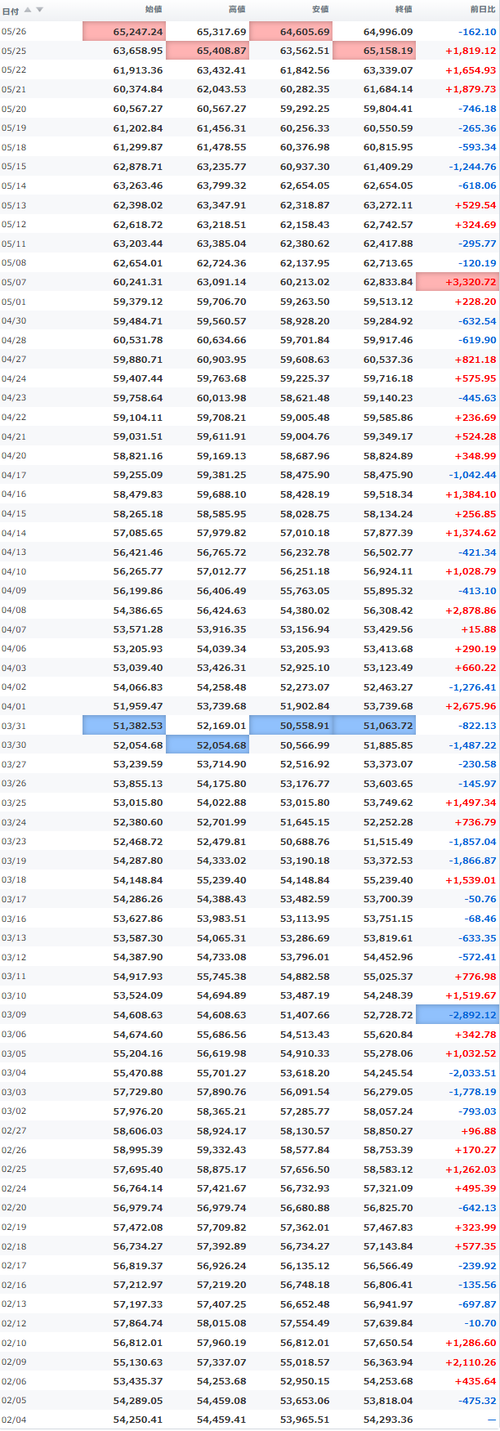
Task: Click the date cell 02/27
Action: click(x=14, y=1129)
